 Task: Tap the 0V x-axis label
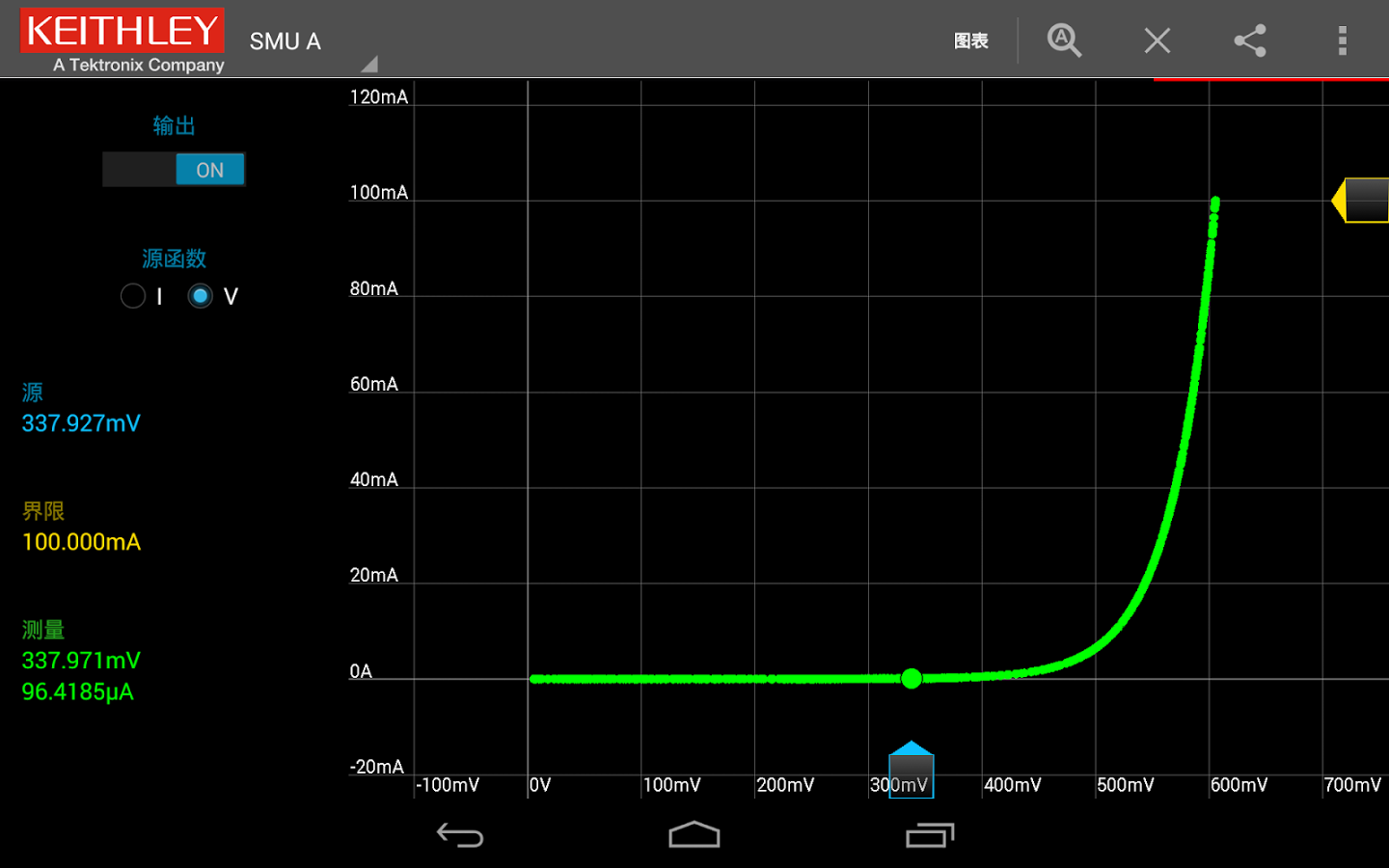[x=540, y=785]
